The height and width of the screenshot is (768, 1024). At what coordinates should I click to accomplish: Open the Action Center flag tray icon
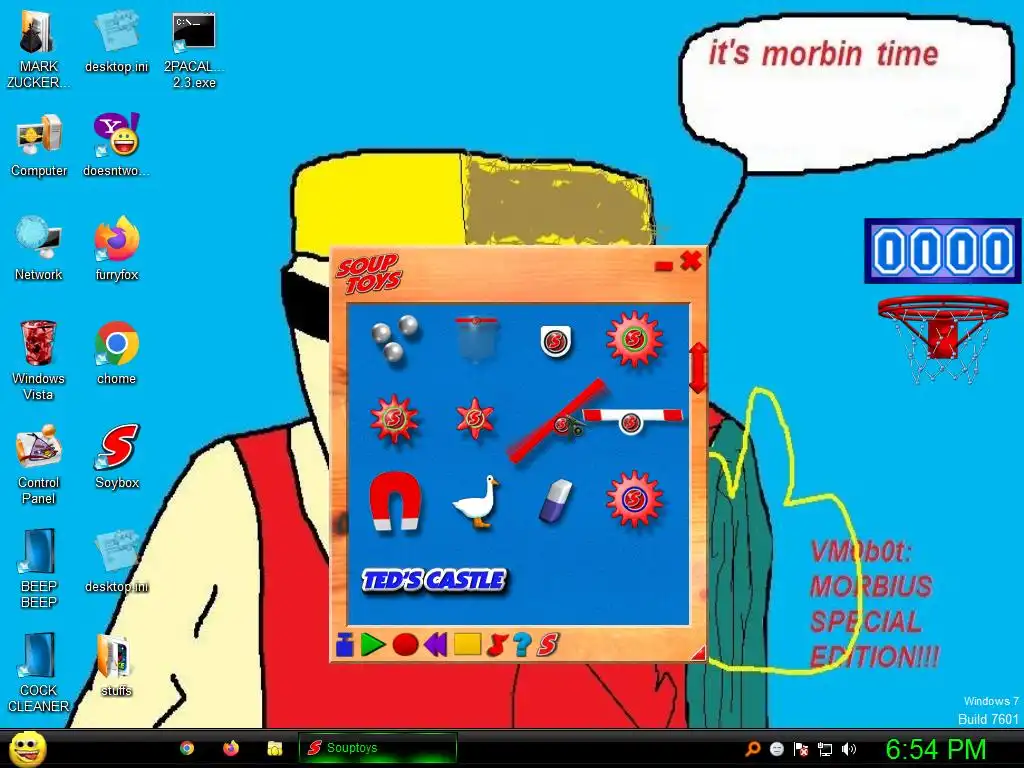click(x=801, y=749)
